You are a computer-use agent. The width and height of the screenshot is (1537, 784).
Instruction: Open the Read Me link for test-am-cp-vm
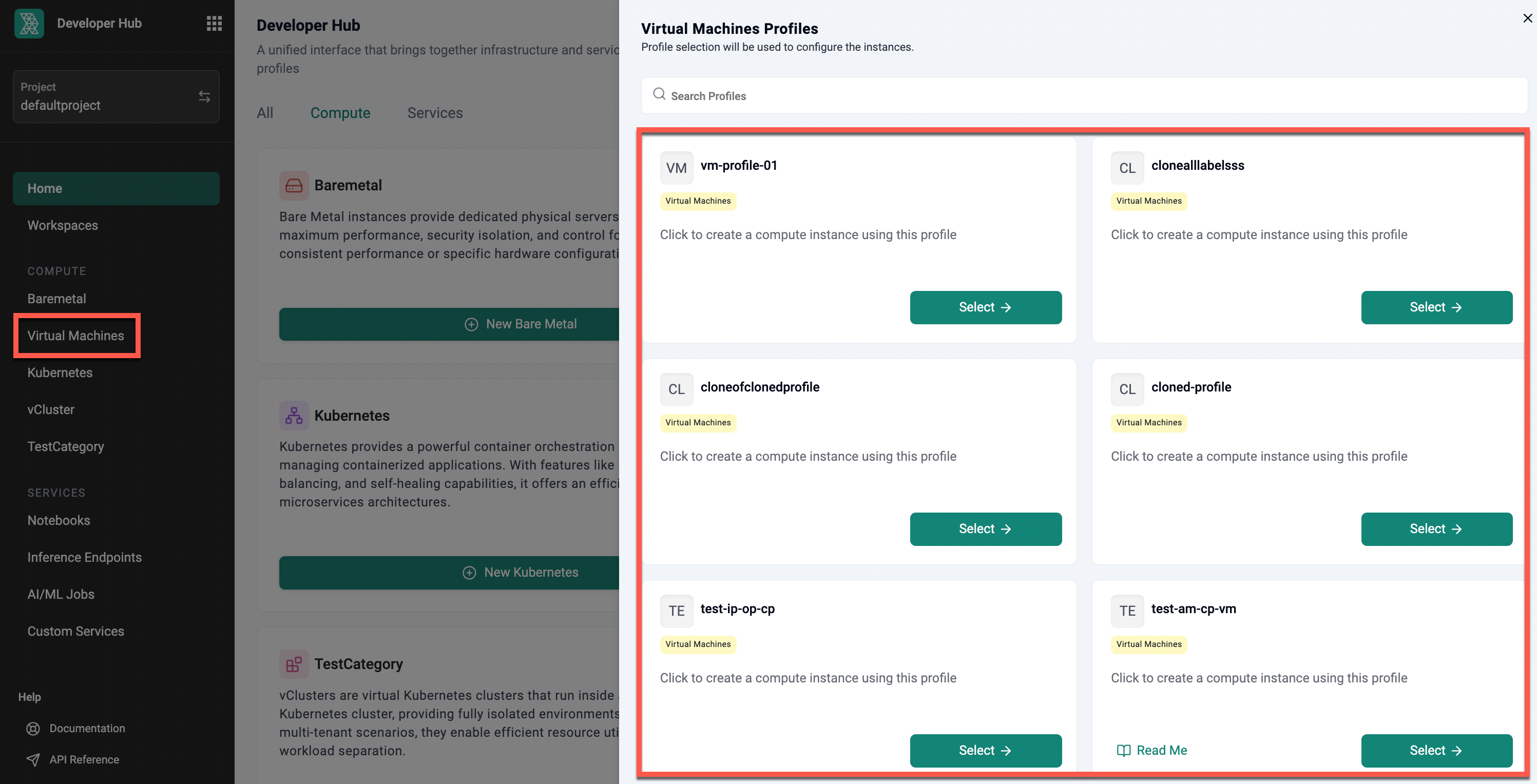(1151, 750)
